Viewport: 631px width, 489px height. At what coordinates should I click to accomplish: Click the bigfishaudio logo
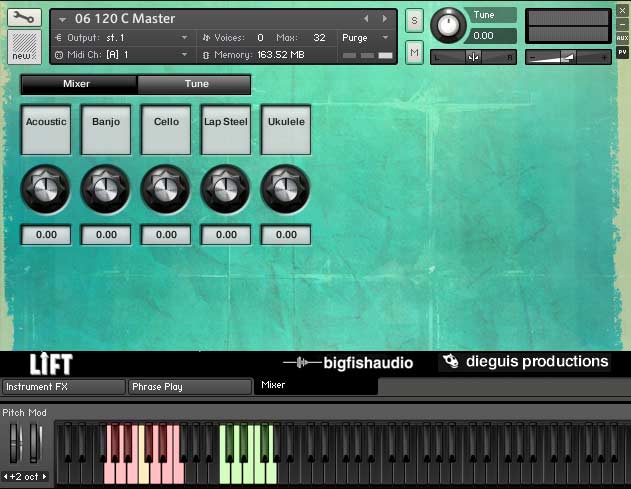click(348, 363)
